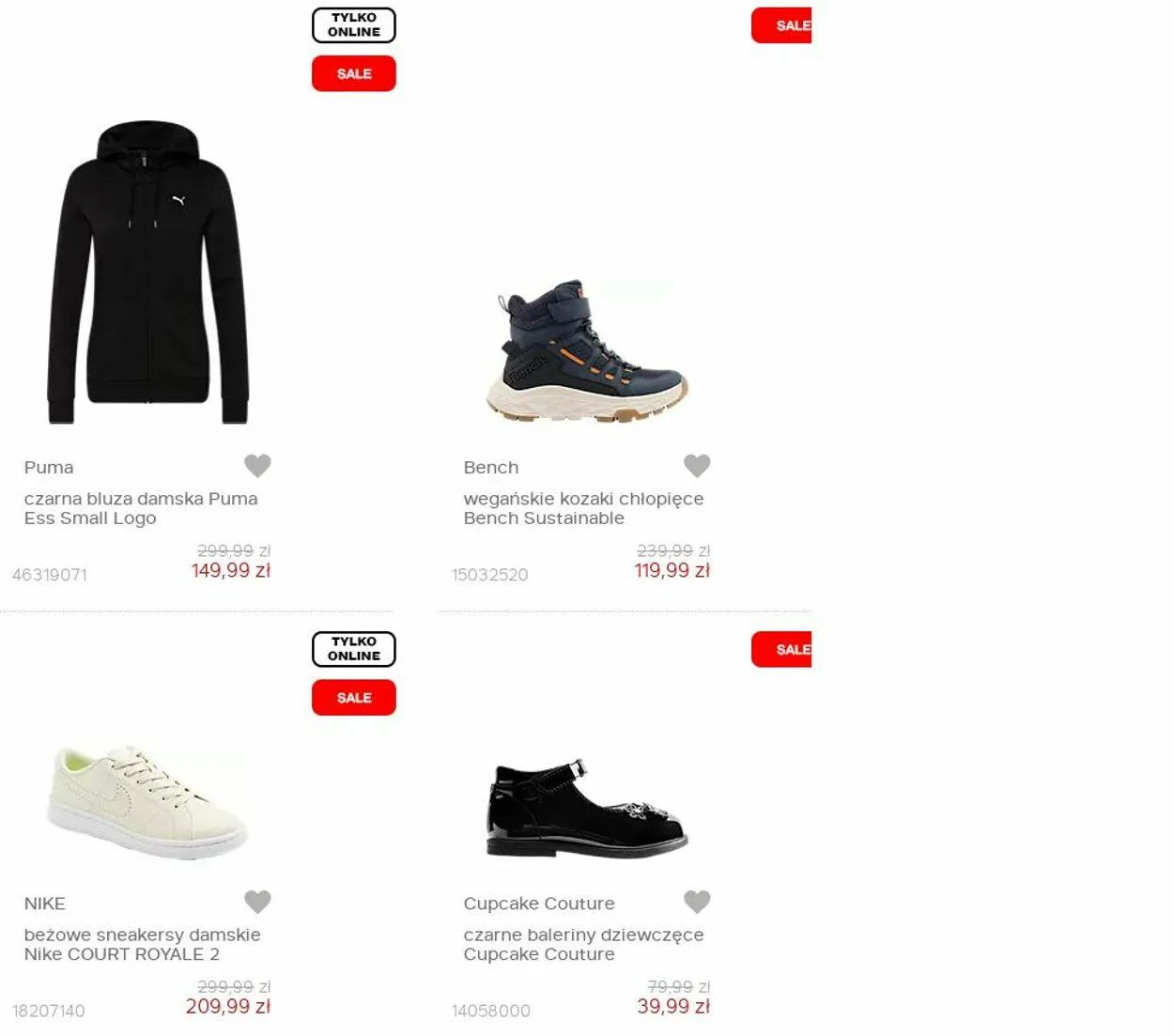Open beige Nike sneaker product image
The width and height of the screenshot is (1174, 1036).
147,802
